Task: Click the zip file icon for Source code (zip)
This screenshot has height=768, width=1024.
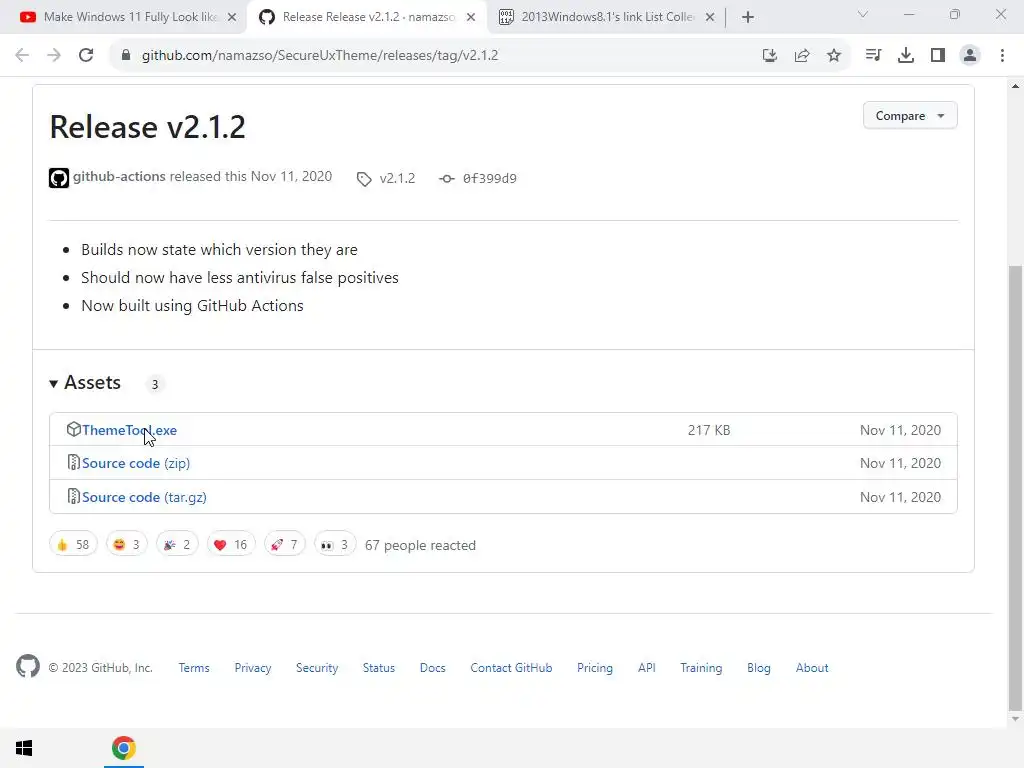Action: click(73, 462)
